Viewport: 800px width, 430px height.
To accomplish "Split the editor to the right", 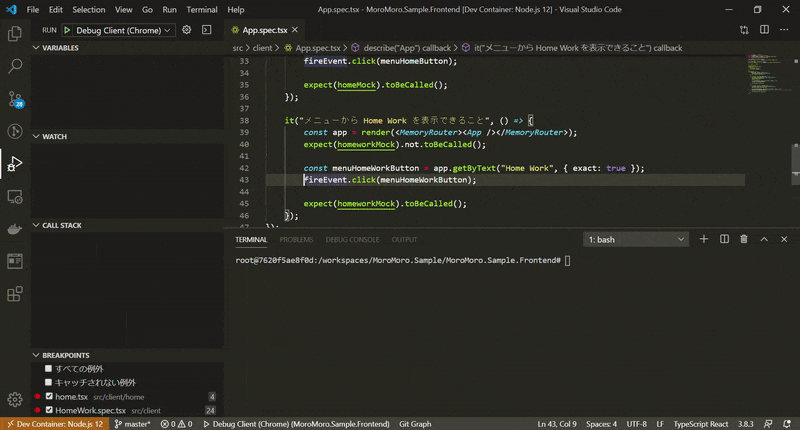I will [764, 31].
